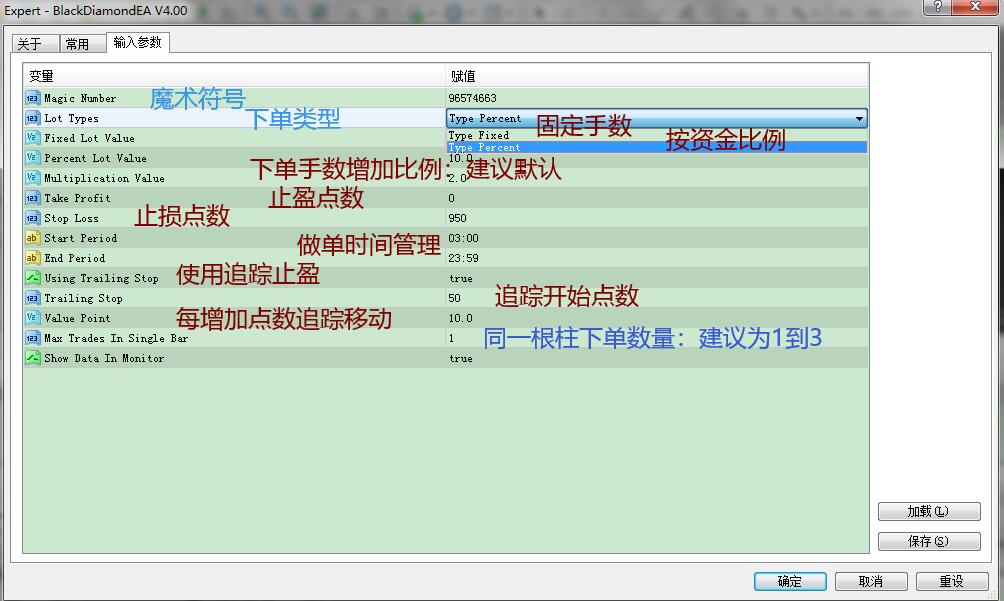Click the 123 icon beside Stop Loss

(31, 218)
